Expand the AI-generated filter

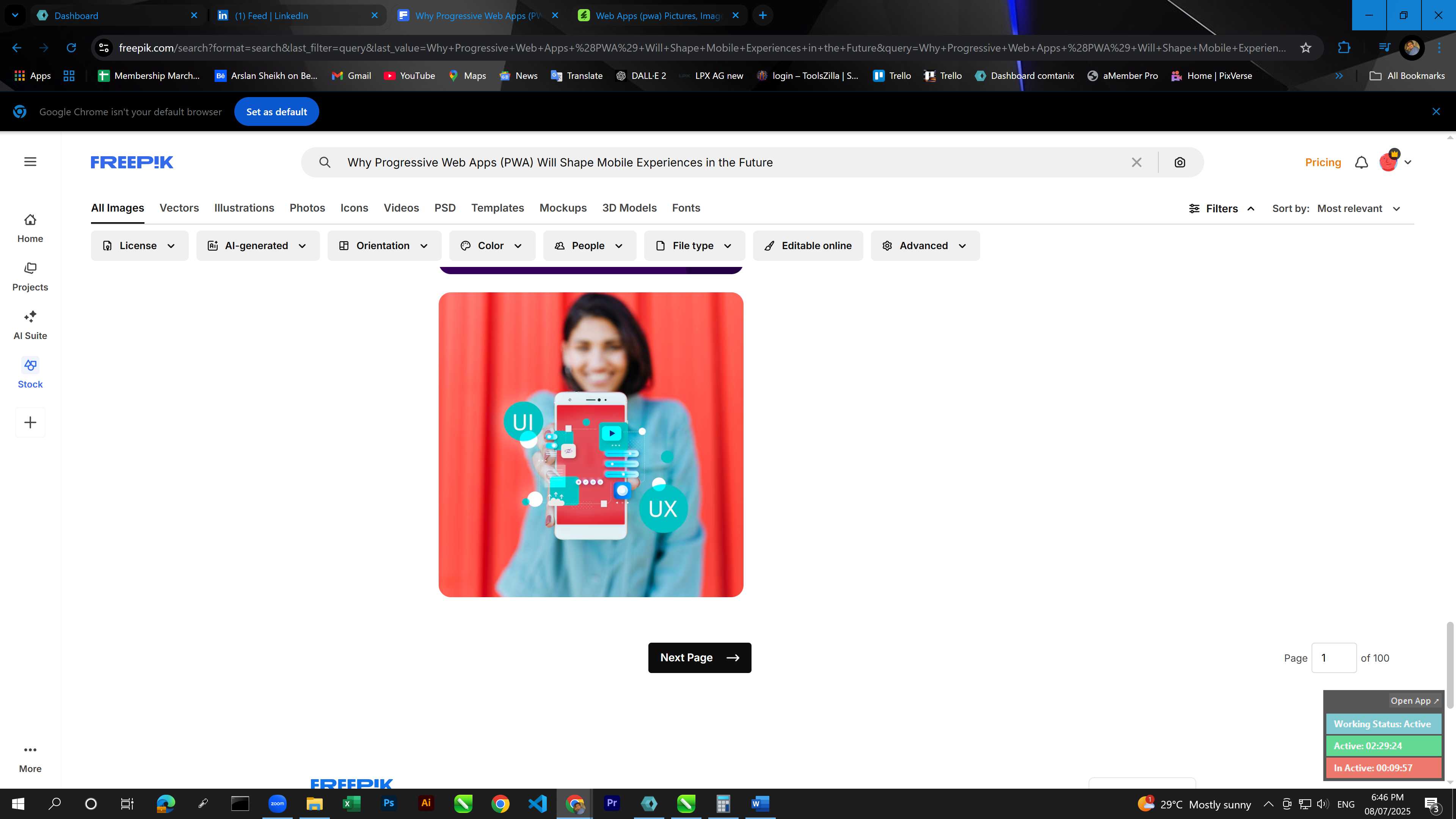(258, 246)
